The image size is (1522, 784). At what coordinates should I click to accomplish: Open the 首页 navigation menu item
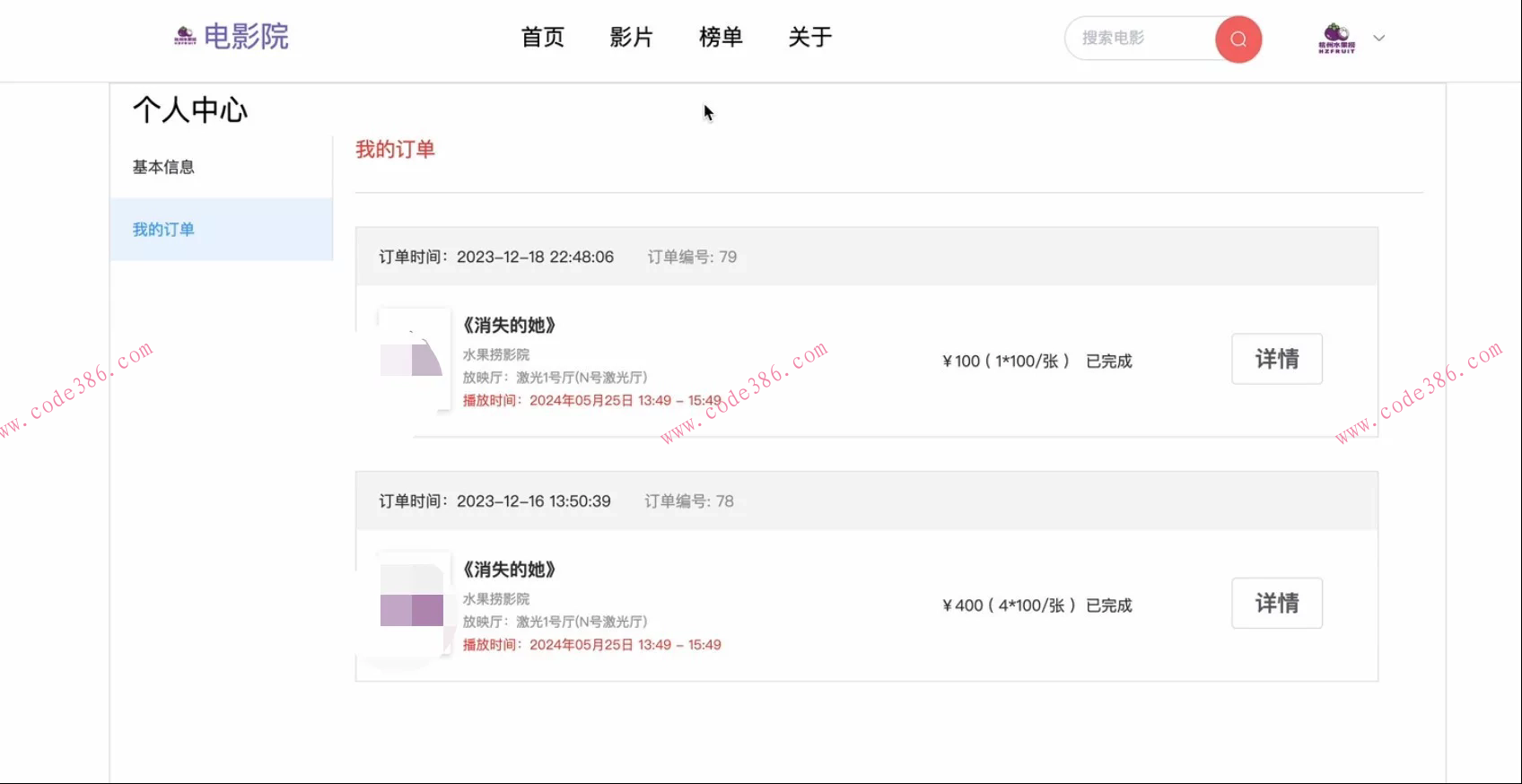coord(543,37)
